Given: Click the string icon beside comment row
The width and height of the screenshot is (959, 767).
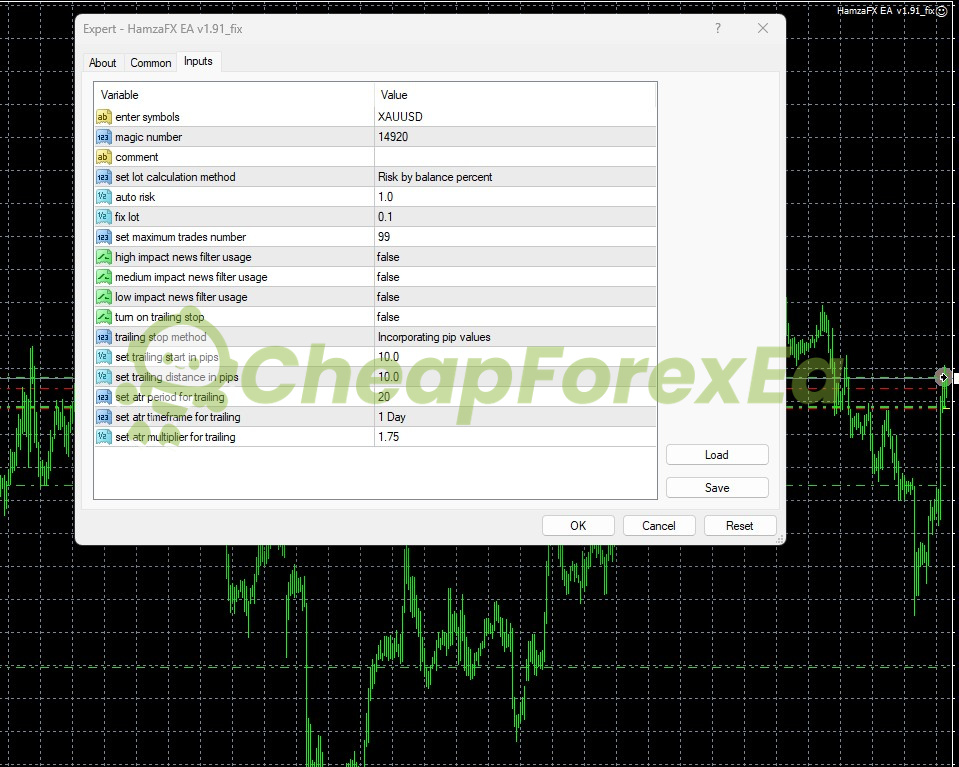Looking at the screenshot, I should [103, 157].
